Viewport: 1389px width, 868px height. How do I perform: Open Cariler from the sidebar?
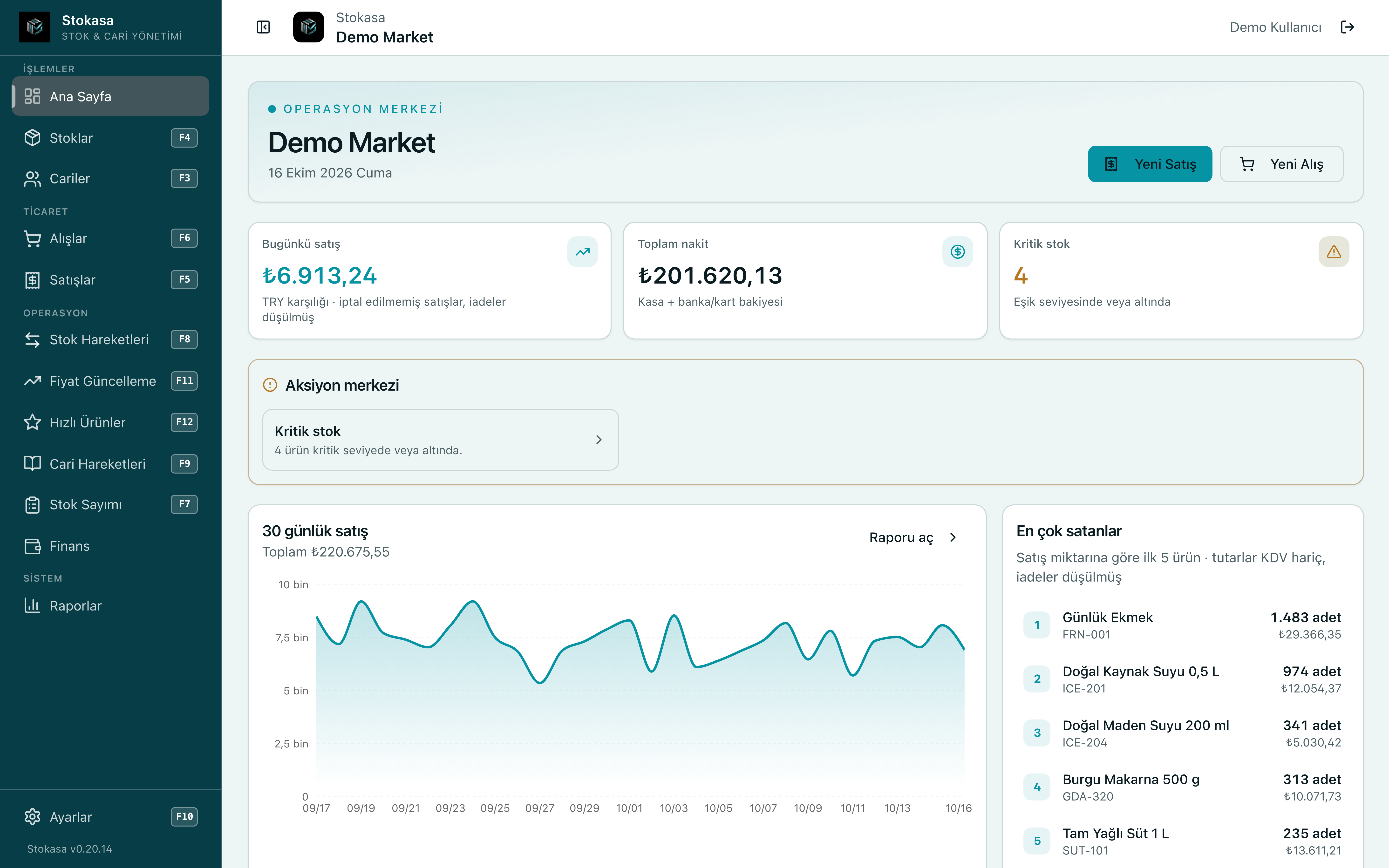tap(110, 178)
